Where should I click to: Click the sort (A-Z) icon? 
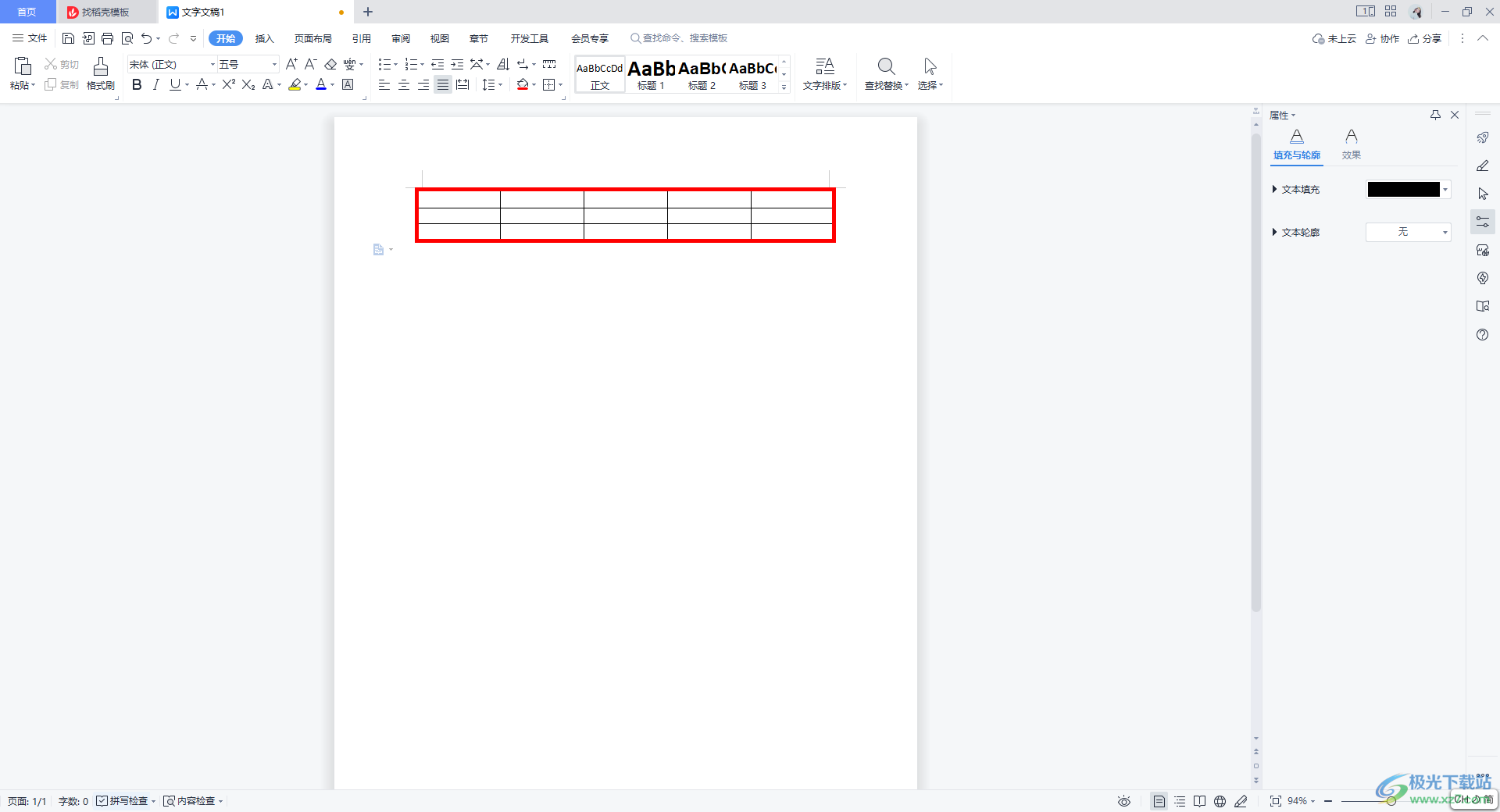click(x=503, y=64)
